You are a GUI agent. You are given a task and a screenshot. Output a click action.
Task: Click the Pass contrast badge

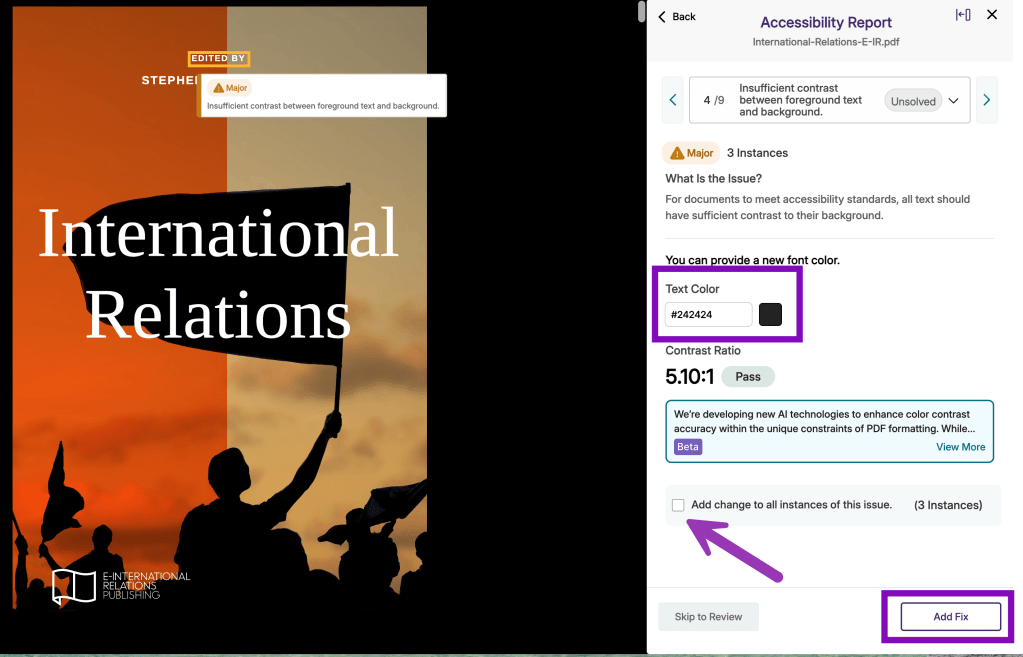(748, 376)
